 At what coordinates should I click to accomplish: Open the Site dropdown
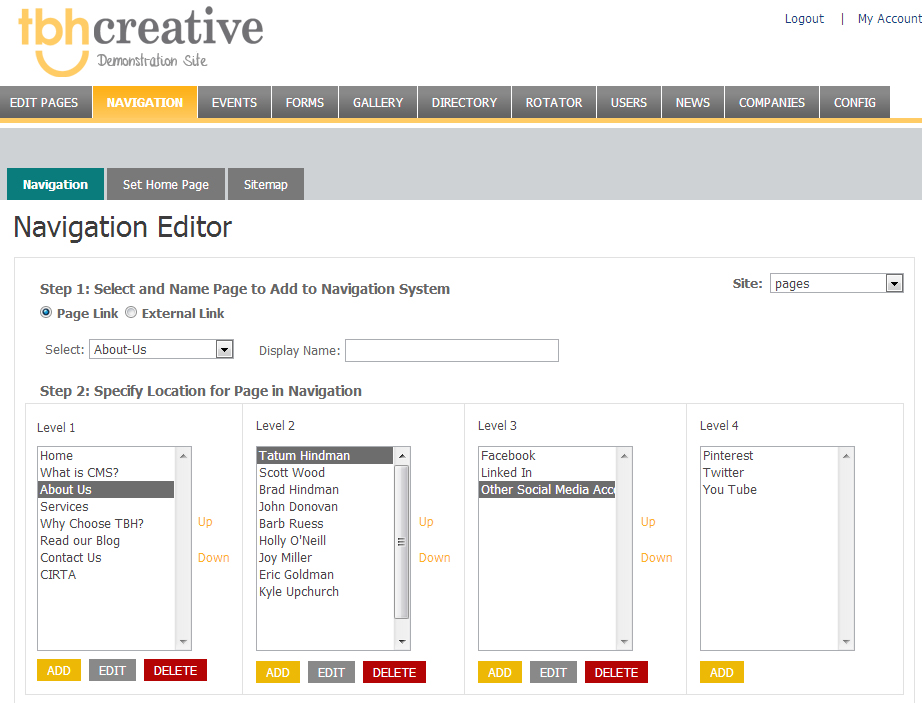[836, 284]
